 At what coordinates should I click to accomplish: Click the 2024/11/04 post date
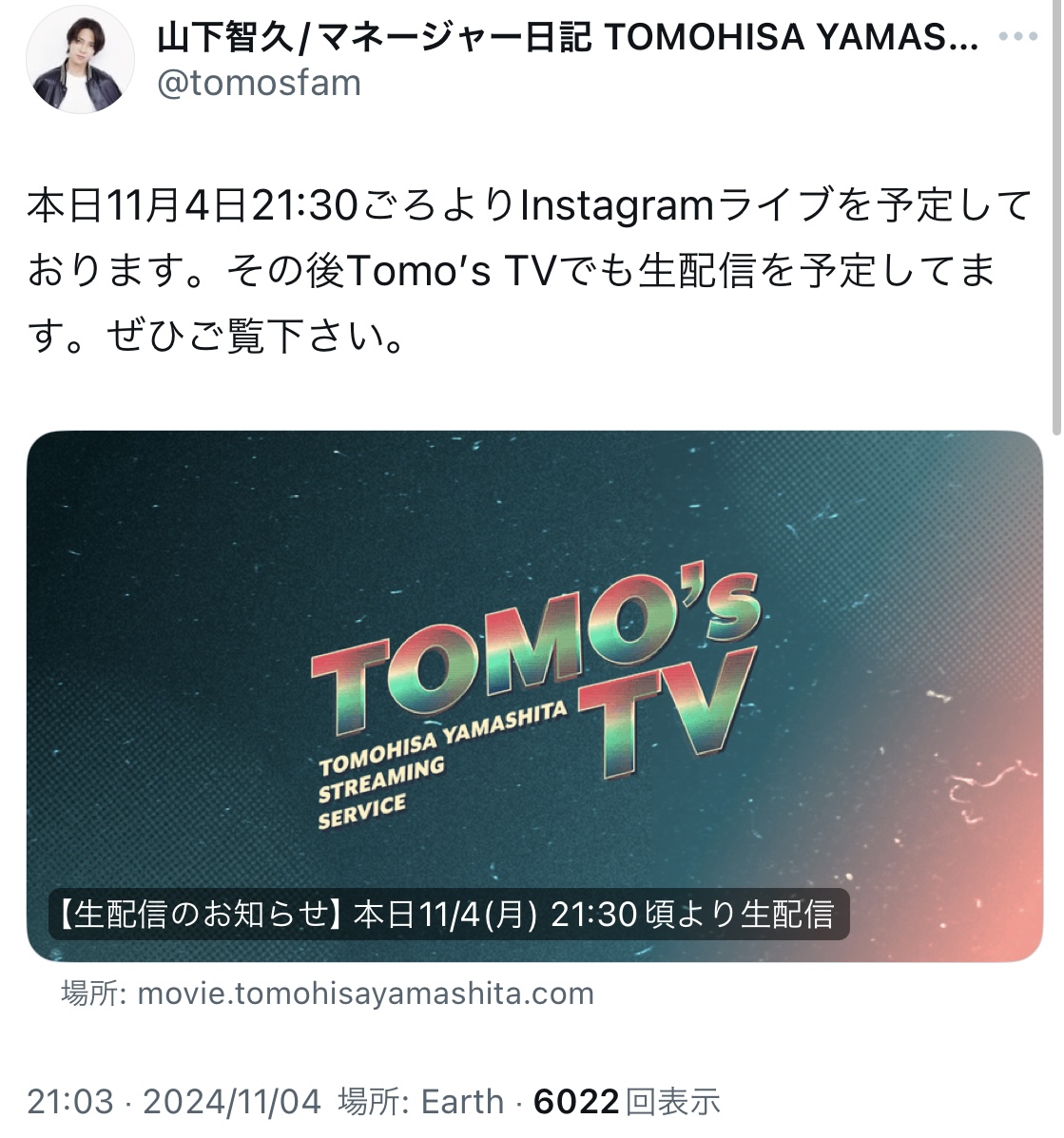click(231, 1102)
